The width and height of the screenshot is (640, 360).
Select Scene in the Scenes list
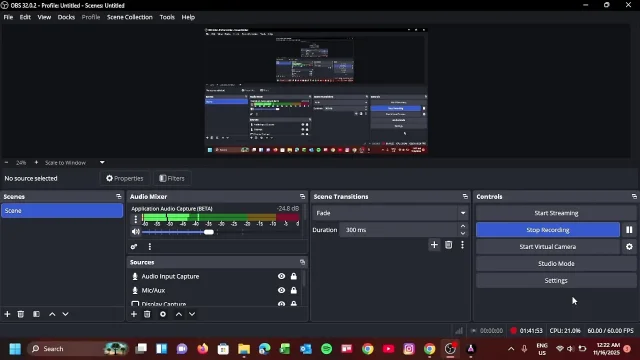(62, 211)
